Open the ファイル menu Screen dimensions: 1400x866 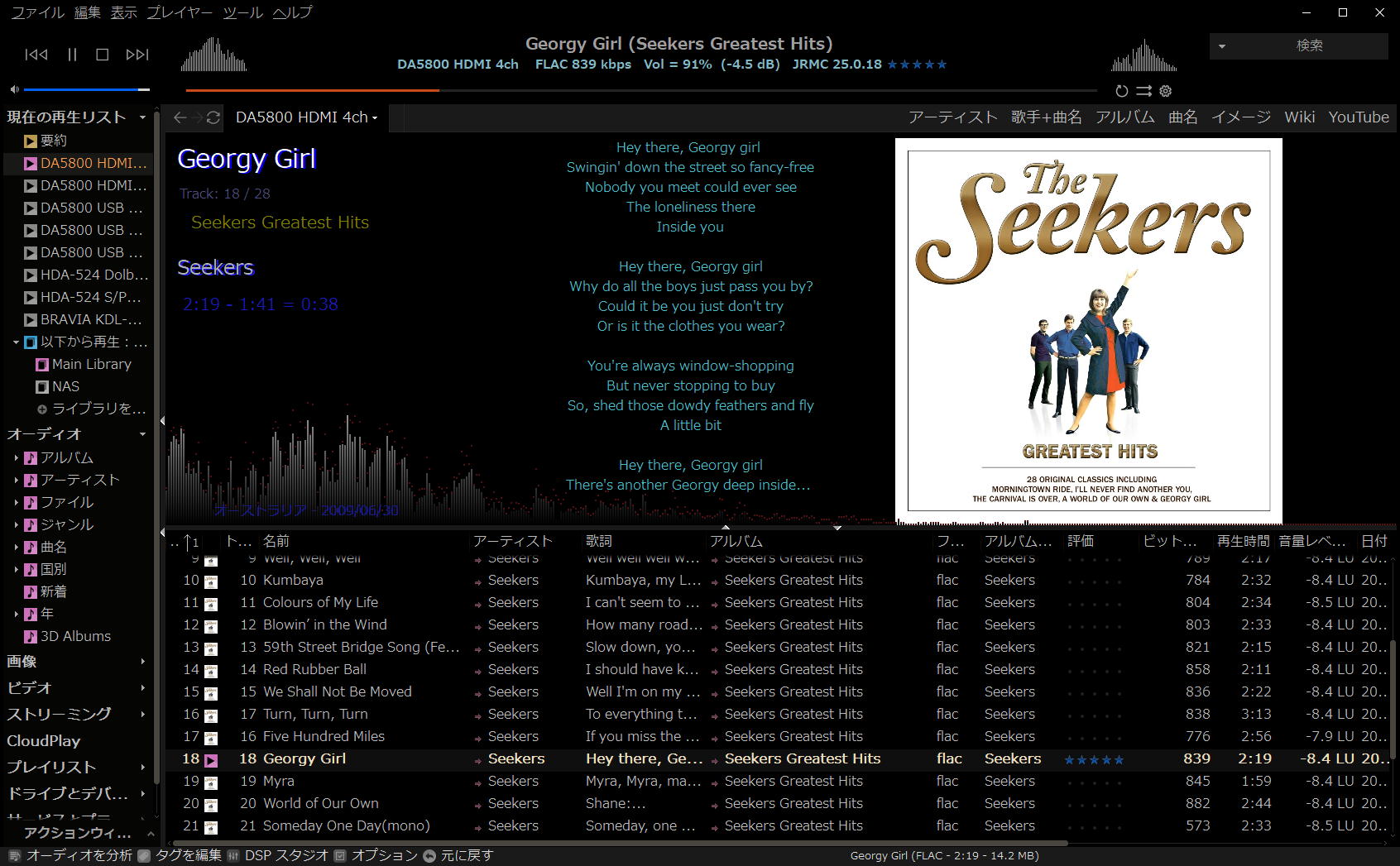[38, 12]
